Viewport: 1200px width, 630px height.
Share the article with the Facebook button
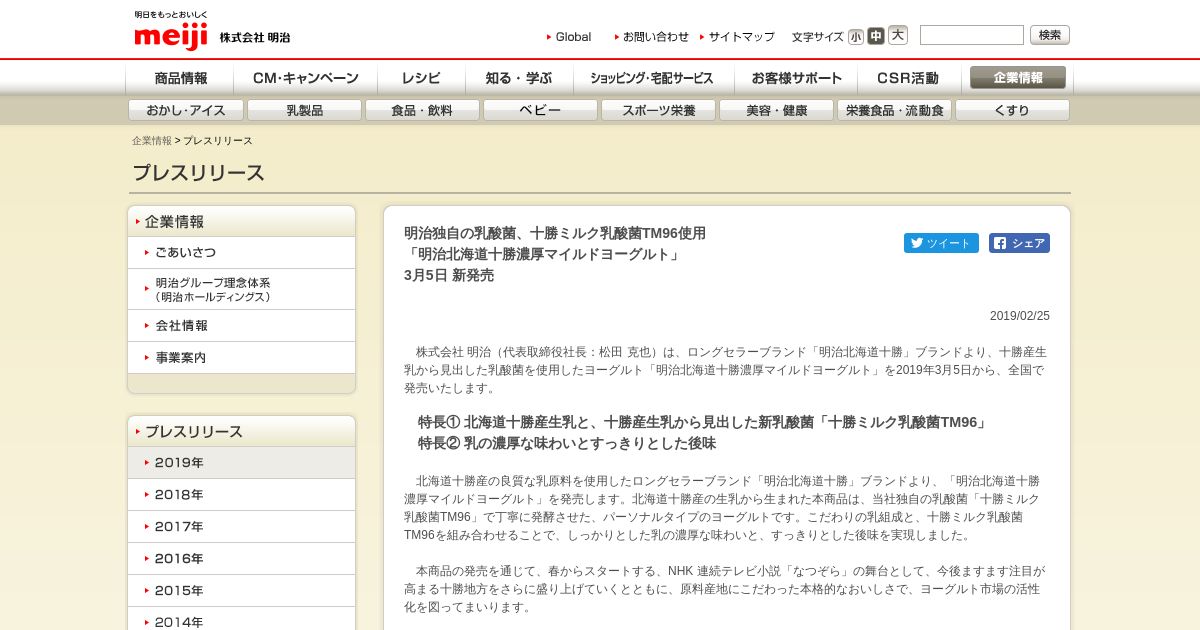(x=1019, y=243)
